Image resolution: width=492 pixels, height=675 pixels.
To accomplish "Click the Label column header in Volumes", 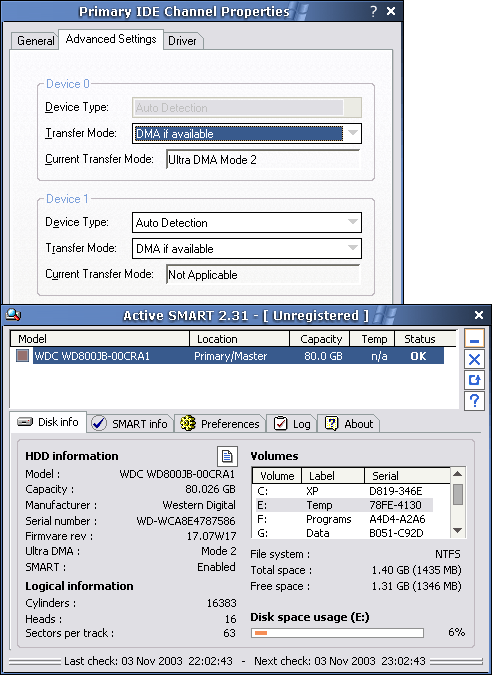I will (x=333, y=476).
